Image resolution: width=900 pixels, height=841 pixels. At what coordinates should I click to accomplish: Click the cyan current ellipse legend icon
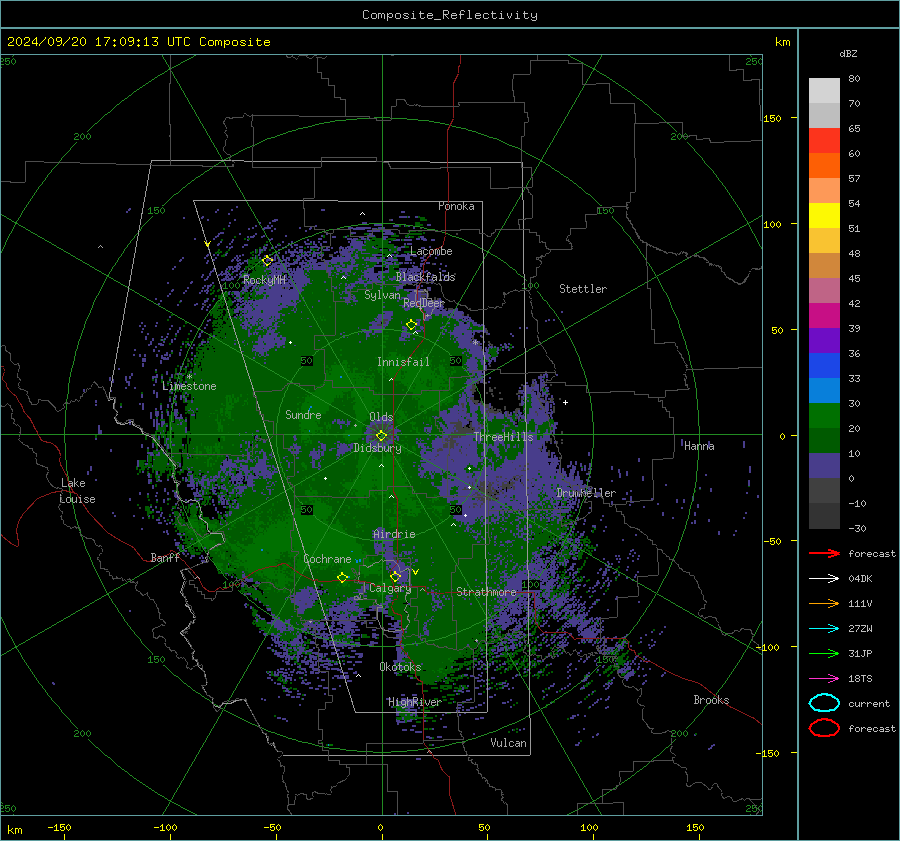point(824,703)
